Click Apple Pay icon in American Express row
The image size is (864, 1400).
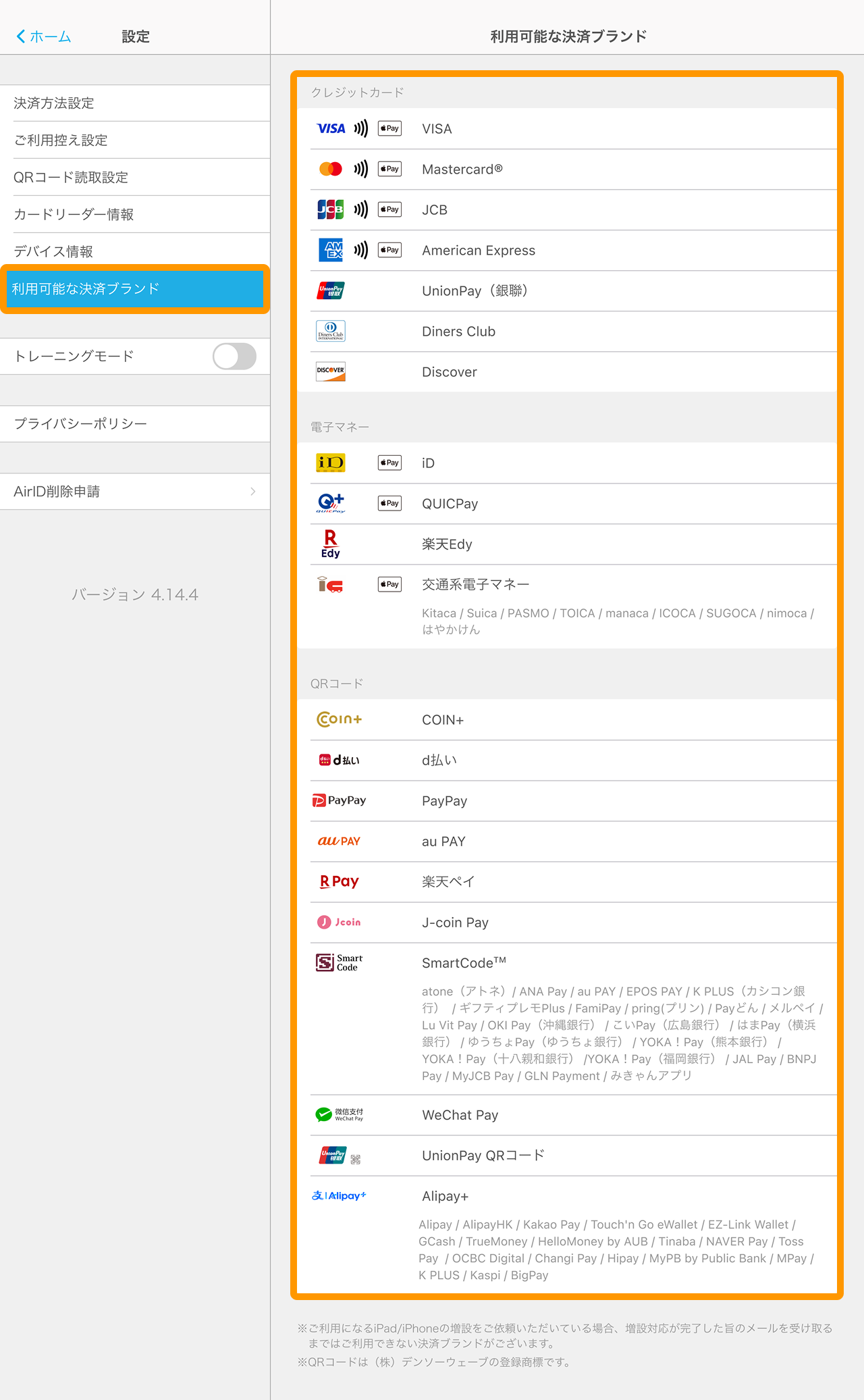coord(389,250)
